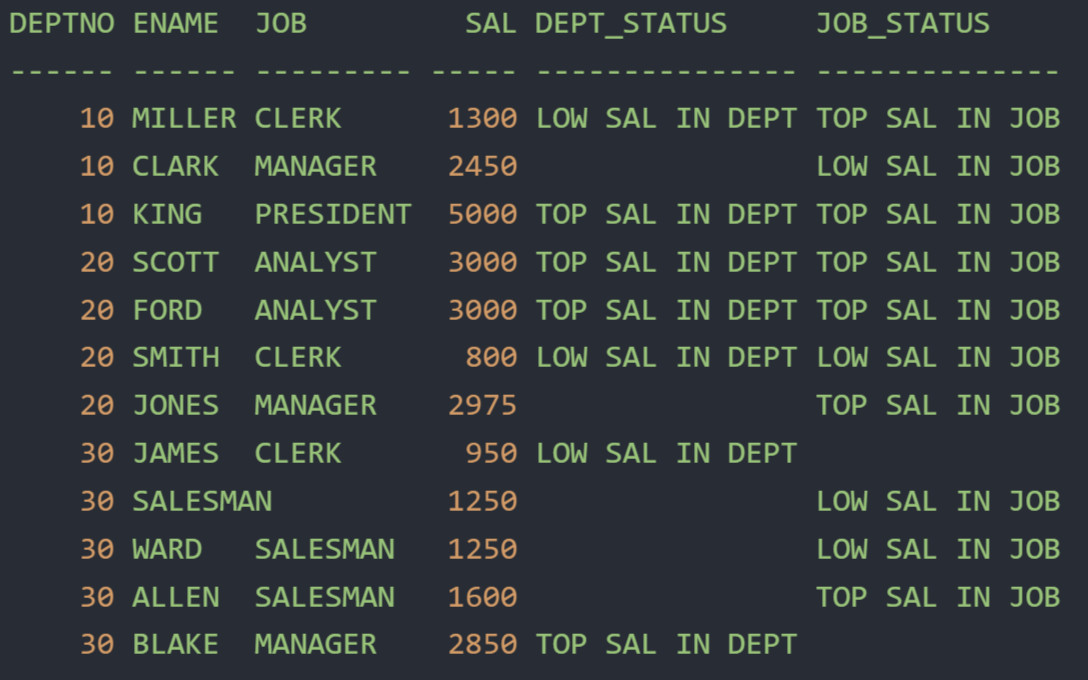Viewport: 1088px width, 680px height.
Task: Click WARD's SALESMAN job value
Action: point(325,550)
